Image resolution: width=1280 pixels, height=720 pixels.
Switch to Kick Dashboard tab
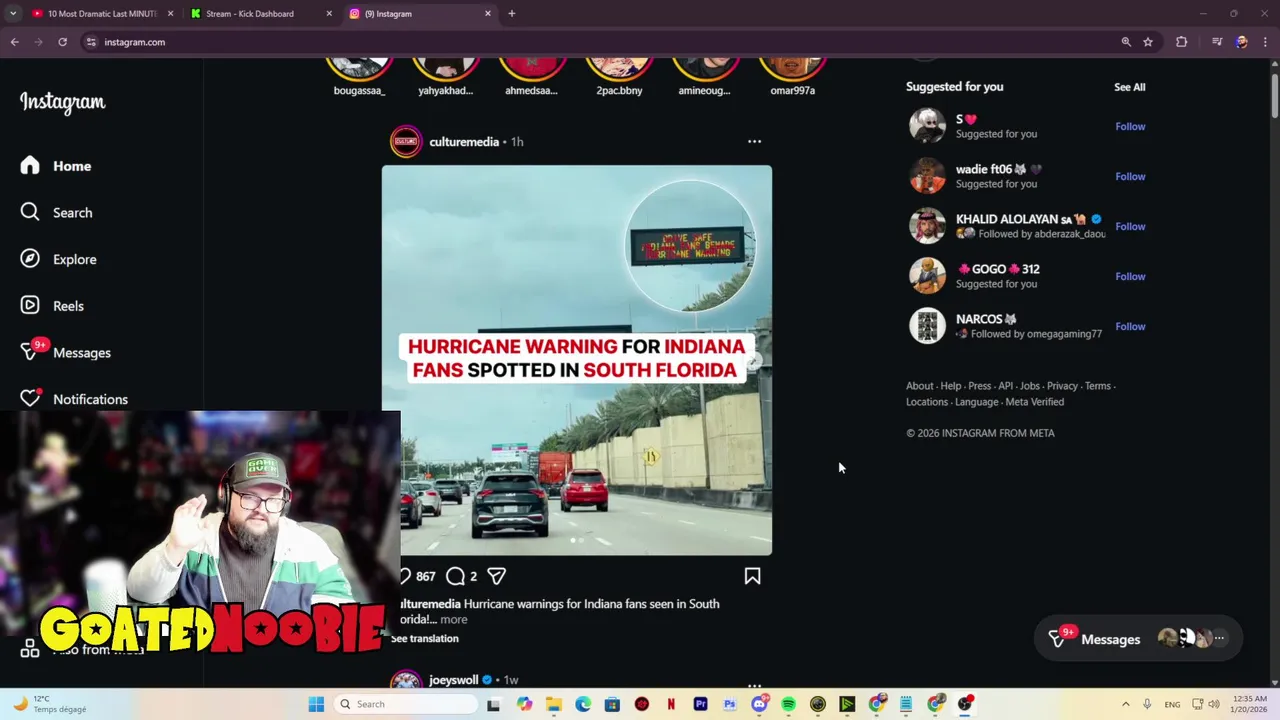click(260, 14)
